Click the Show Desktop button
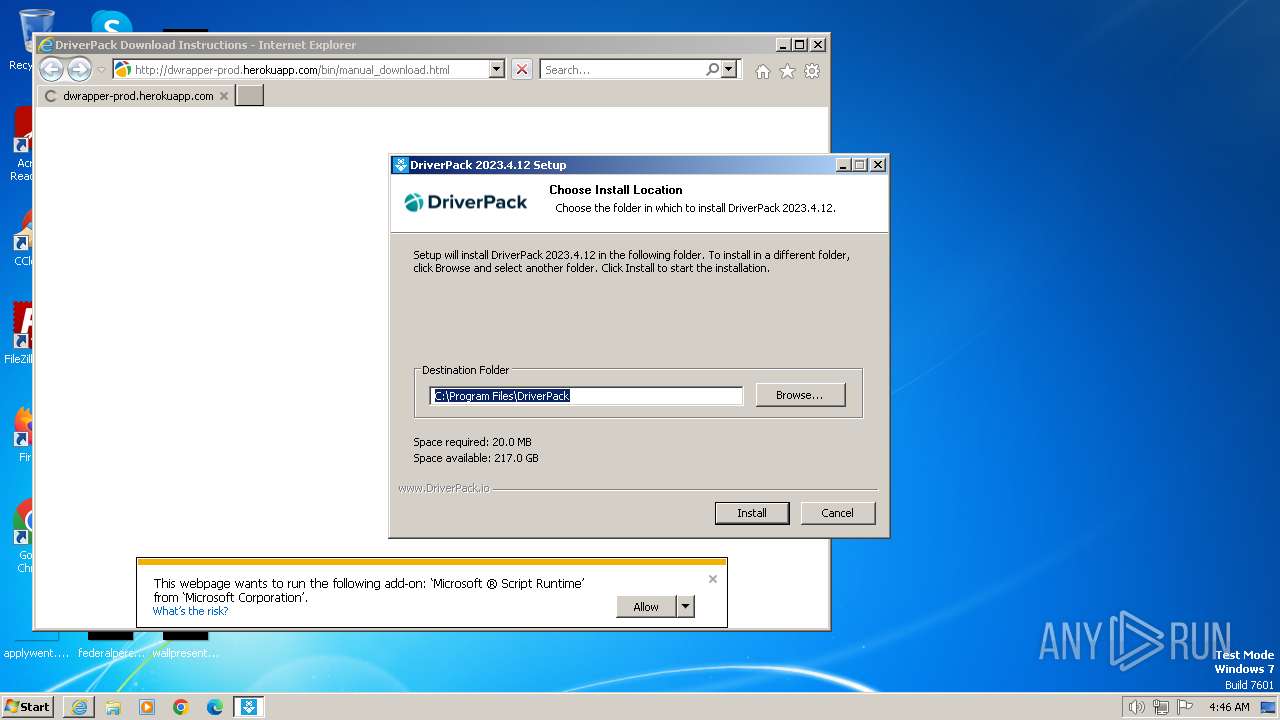 [1269, 707]
